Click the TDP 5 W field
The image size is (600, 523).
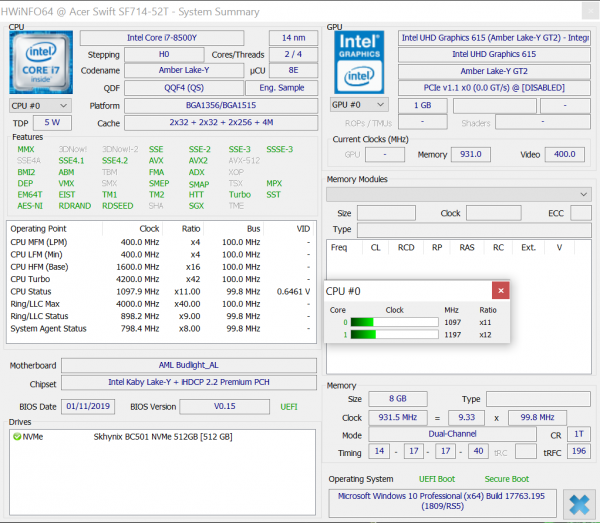(x=52, y=123)
